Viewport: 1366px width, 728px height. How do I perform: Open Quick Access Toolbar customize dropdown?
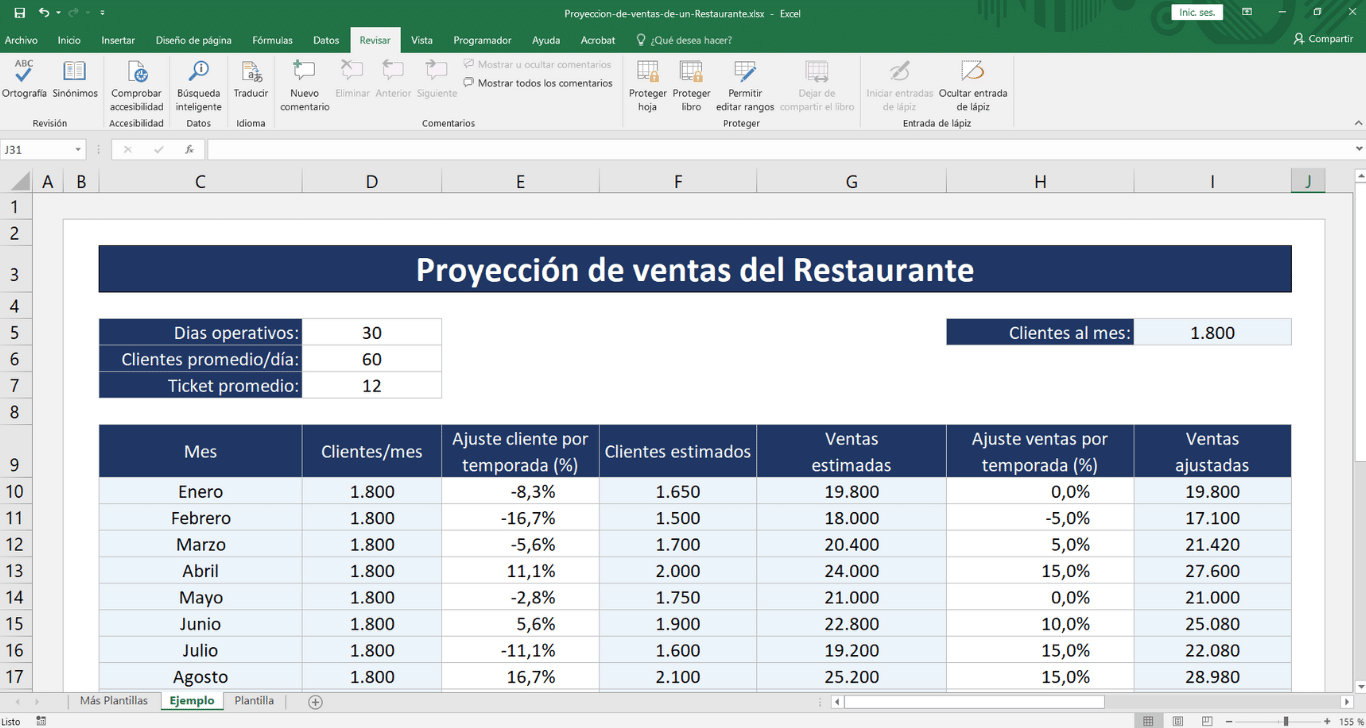point(103,13)
